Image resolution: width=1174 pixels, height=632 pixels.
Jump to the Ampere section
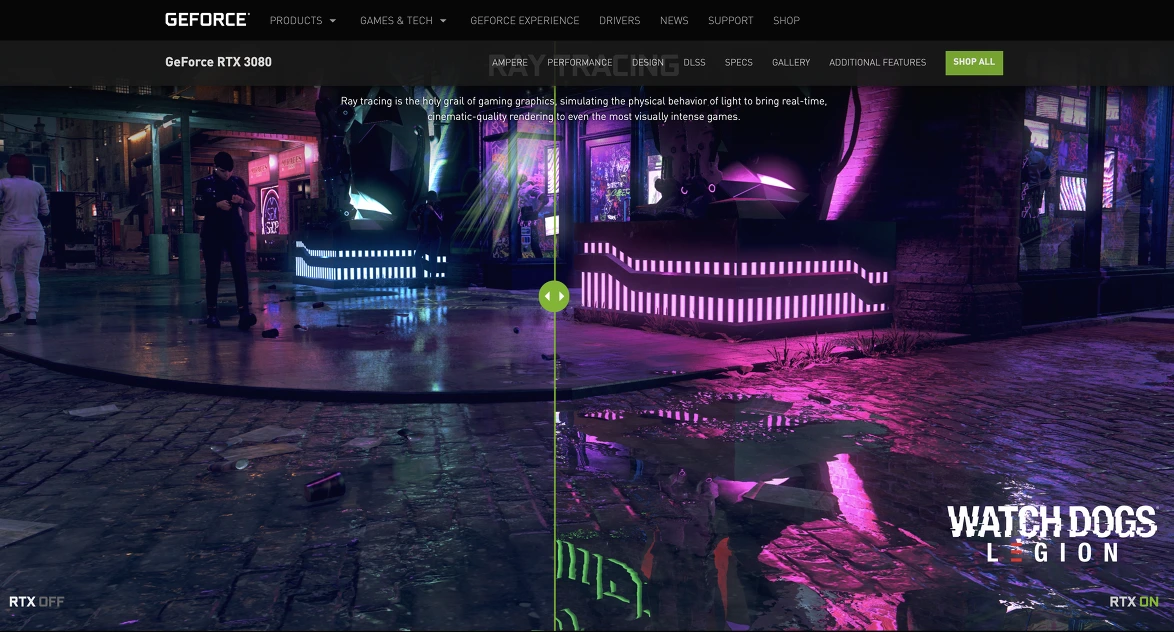510,62
